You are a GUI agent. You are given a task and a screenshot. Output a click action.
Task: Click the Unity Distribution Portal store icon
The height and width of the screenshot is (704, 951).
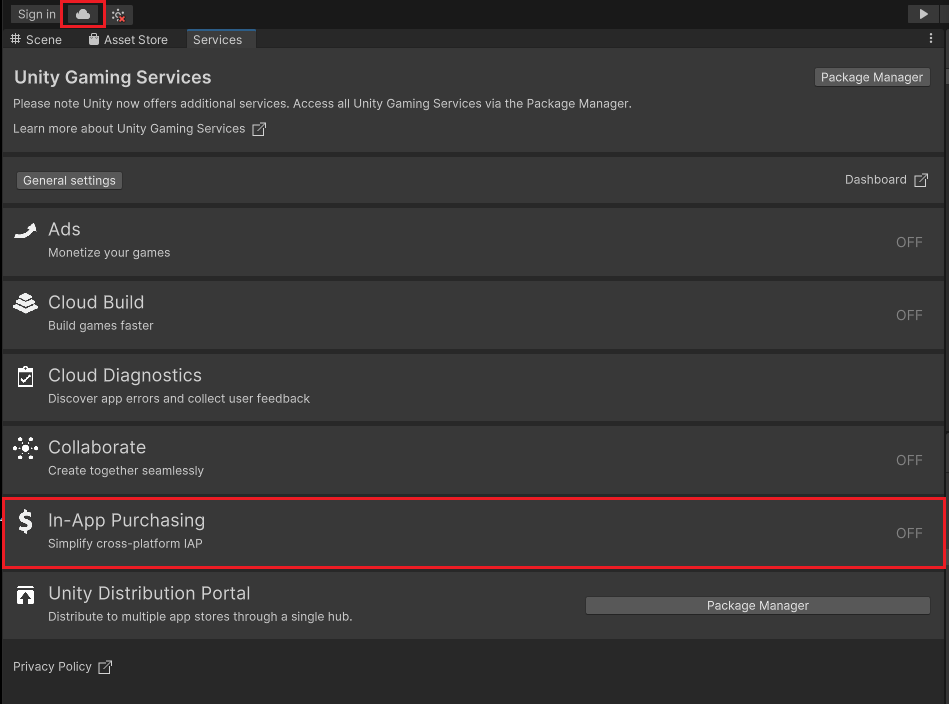(x=25, y=595)
